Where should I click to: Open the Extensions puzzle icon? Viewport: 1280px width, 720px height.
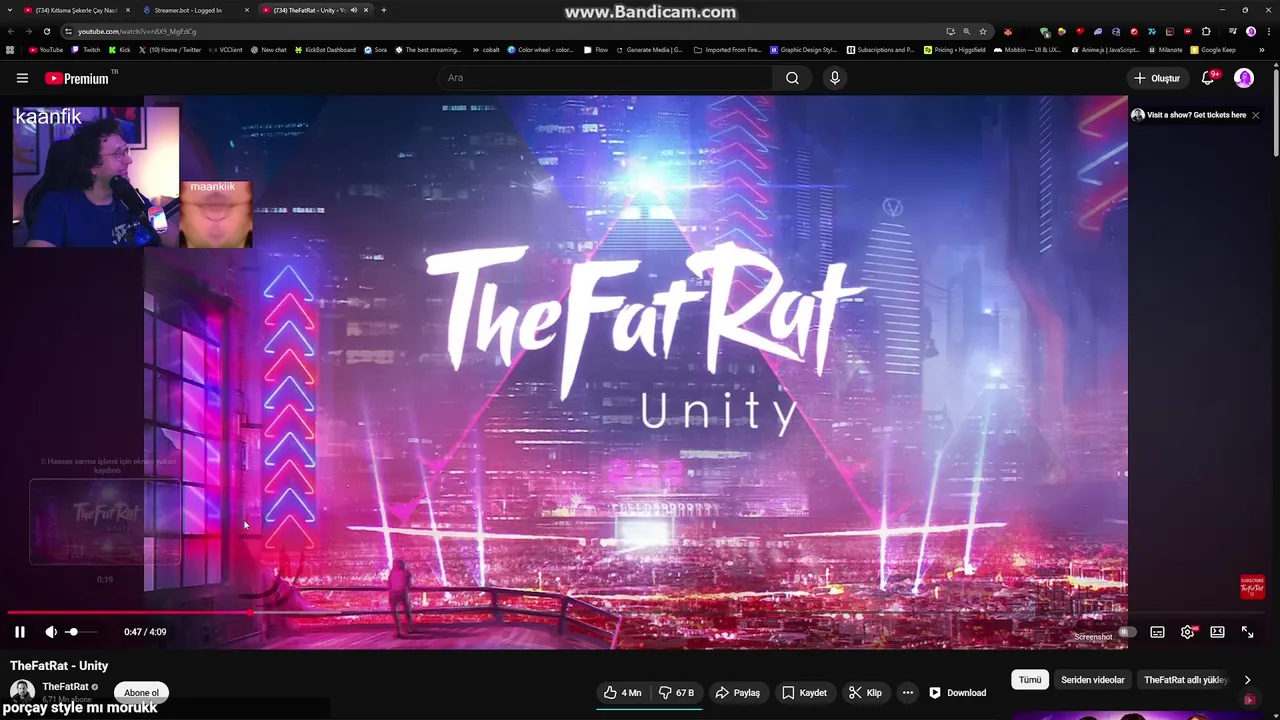tap(1206, 31)
